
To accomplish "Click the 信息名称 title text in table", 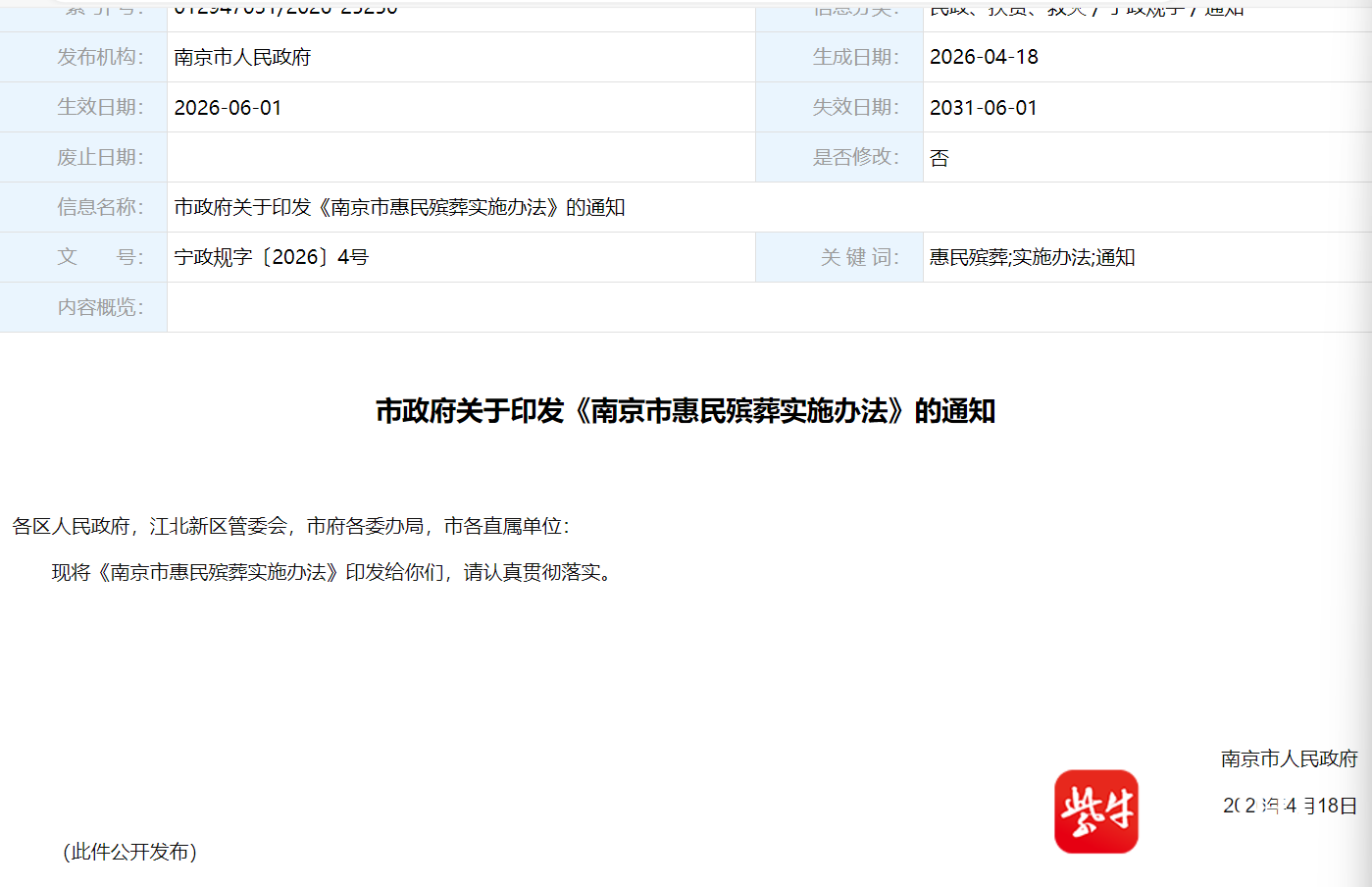I will [x=399, y=208].
